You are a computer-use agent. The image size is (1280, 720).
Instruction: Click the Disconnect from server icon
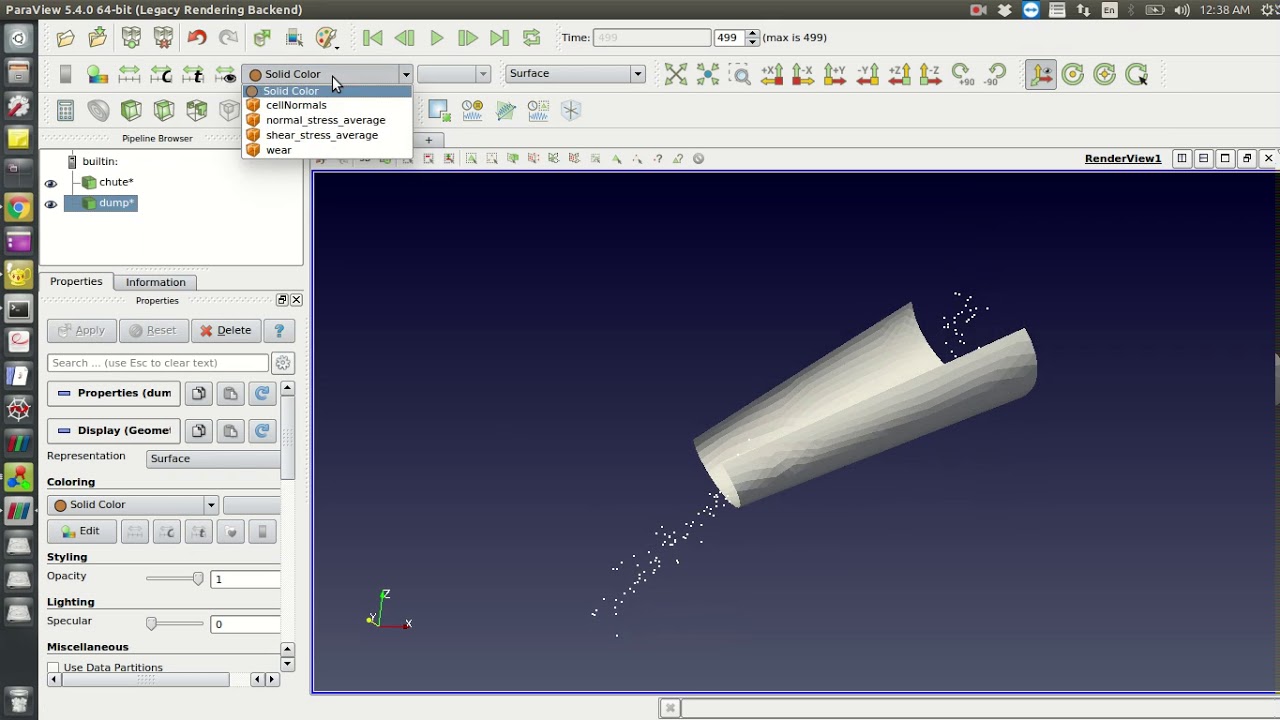pyautogui.click(x=163, y=38)
